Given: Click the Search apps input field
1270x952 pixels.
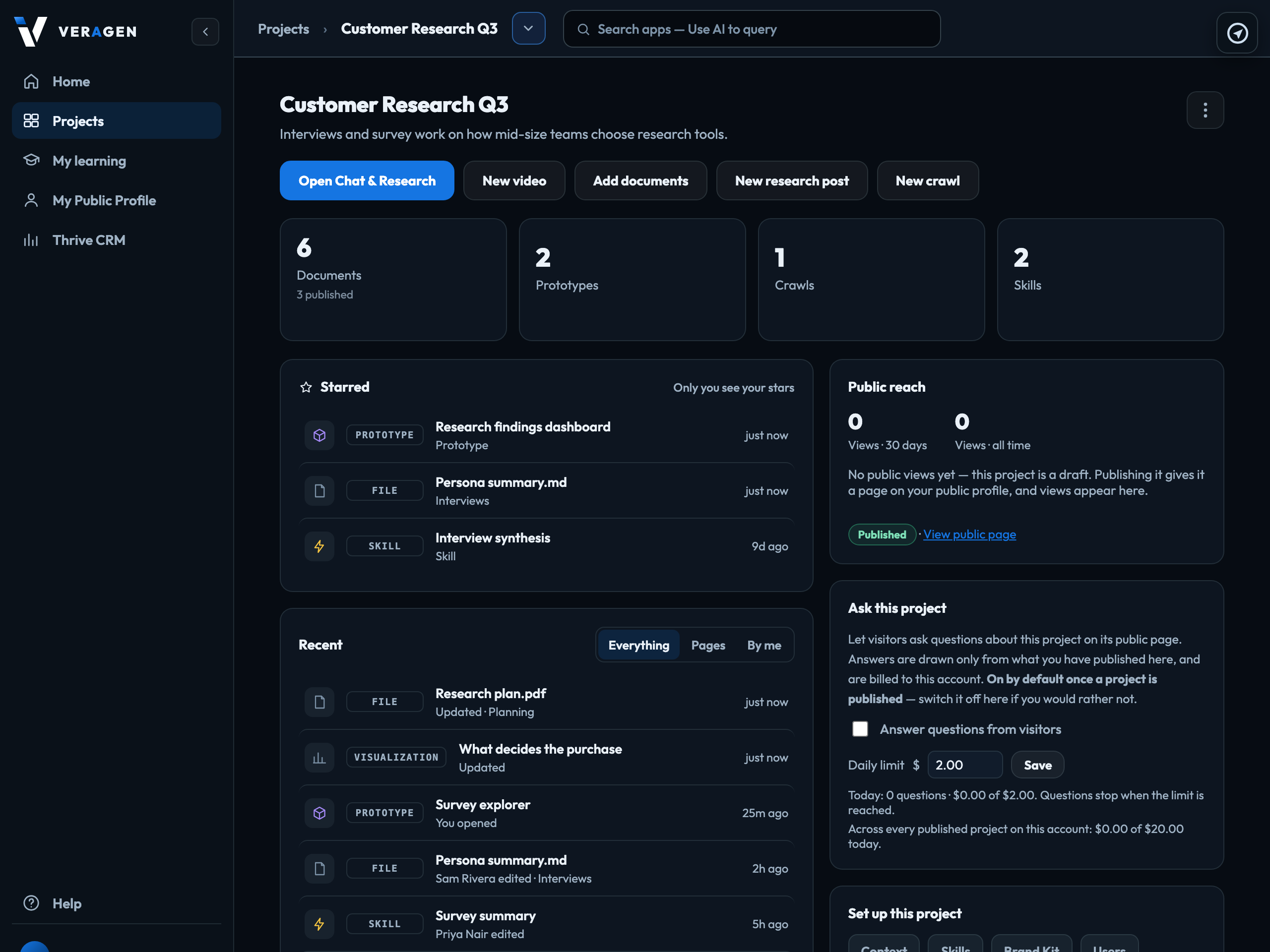Looking at the screenshot, I should [x=752, y=29].
